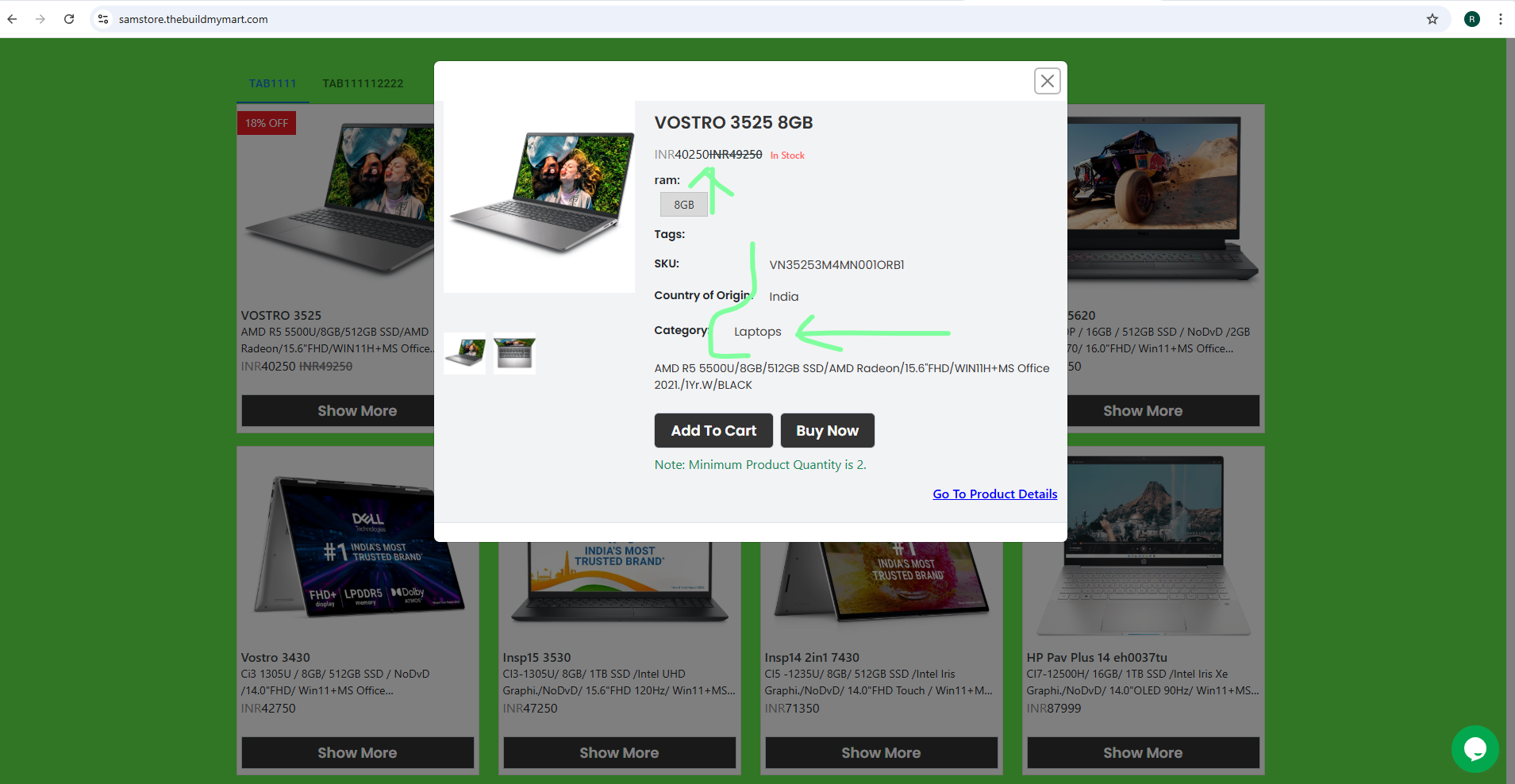The width and height of the screenshot is (1515, 784).
Task: Click the main Vostro 3525 product image
Action: (539, 197)
